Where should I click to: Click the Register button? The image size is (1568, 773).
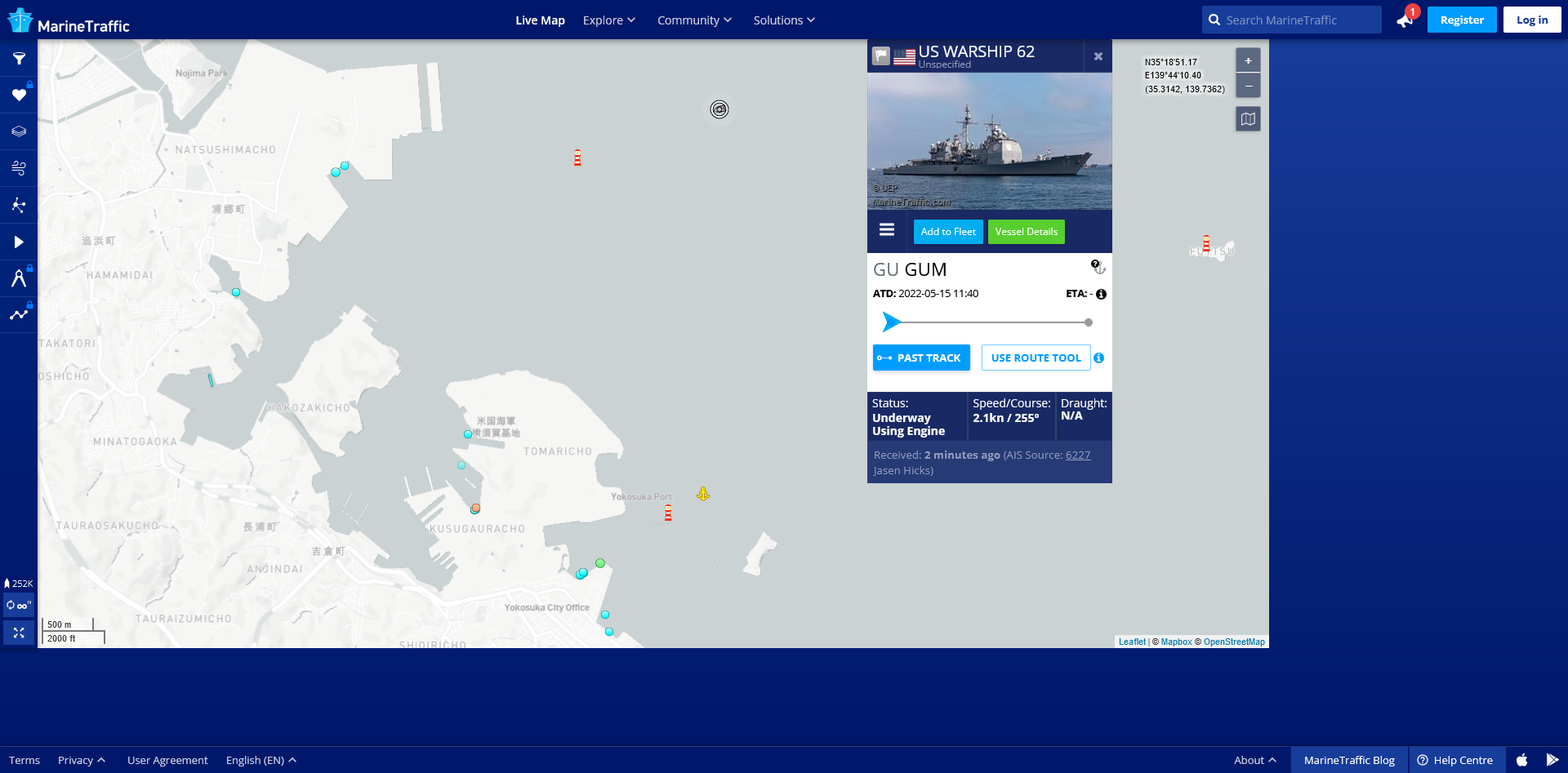point(1462,20)
